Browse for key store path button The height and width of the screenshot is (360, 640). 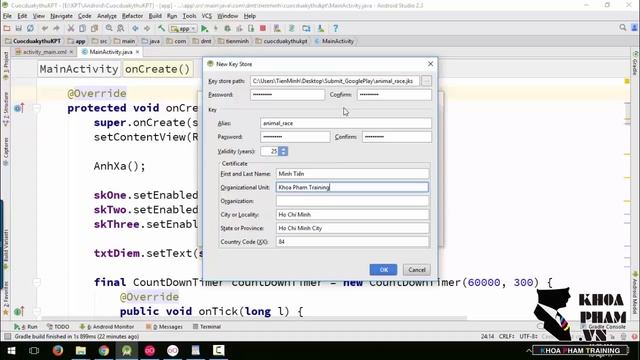pos(426,81)
